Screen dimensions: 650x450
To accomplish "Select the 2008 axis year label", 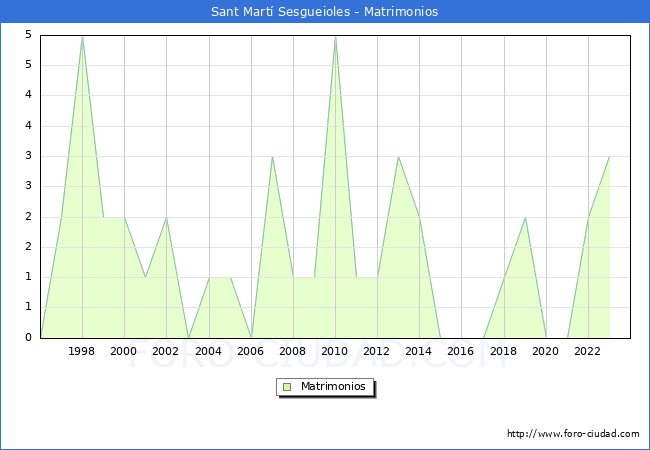I will [x=293, y=351].
